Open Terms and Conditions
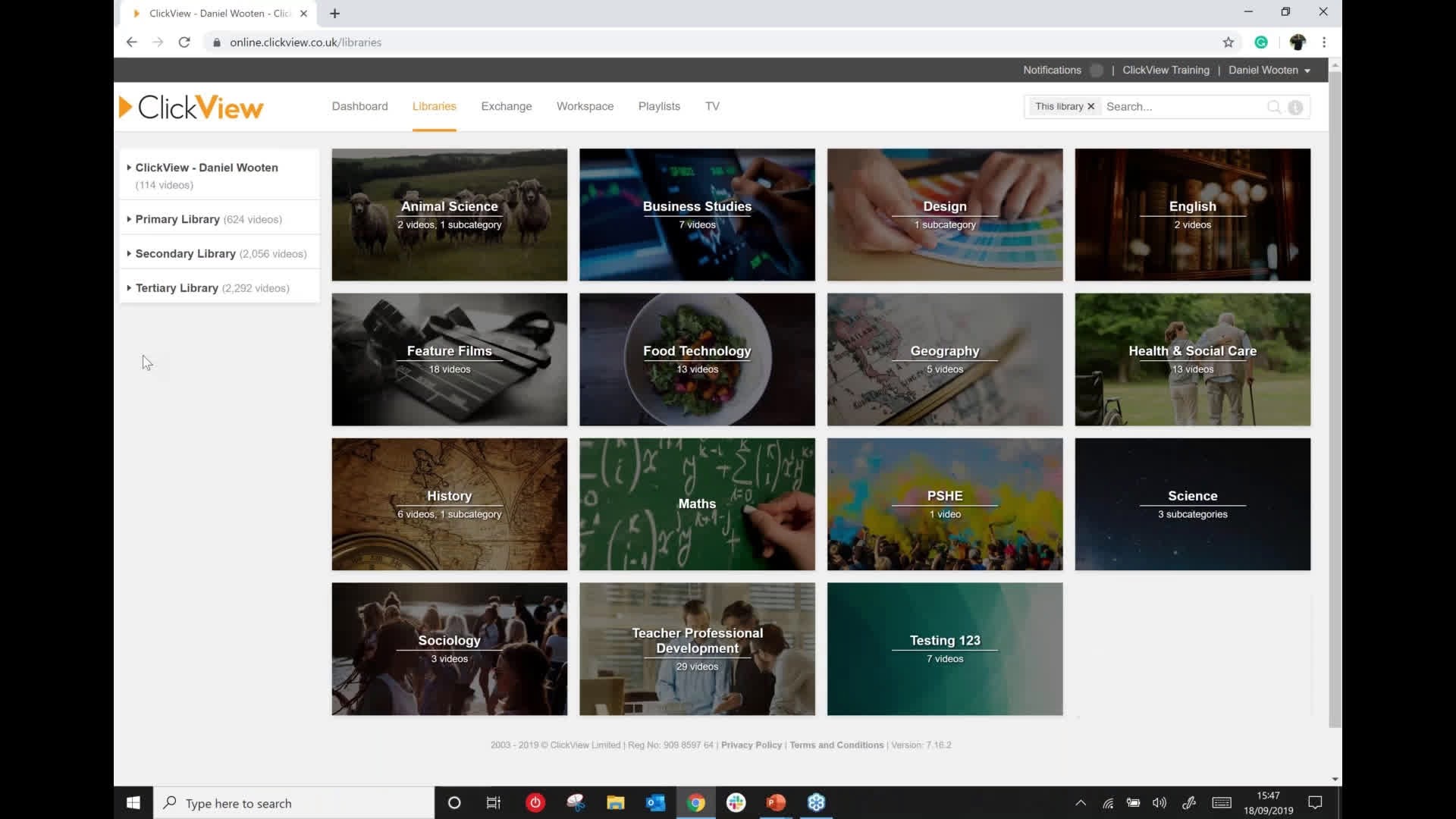This screenshot has width=1456, height=819. point(836,745)
